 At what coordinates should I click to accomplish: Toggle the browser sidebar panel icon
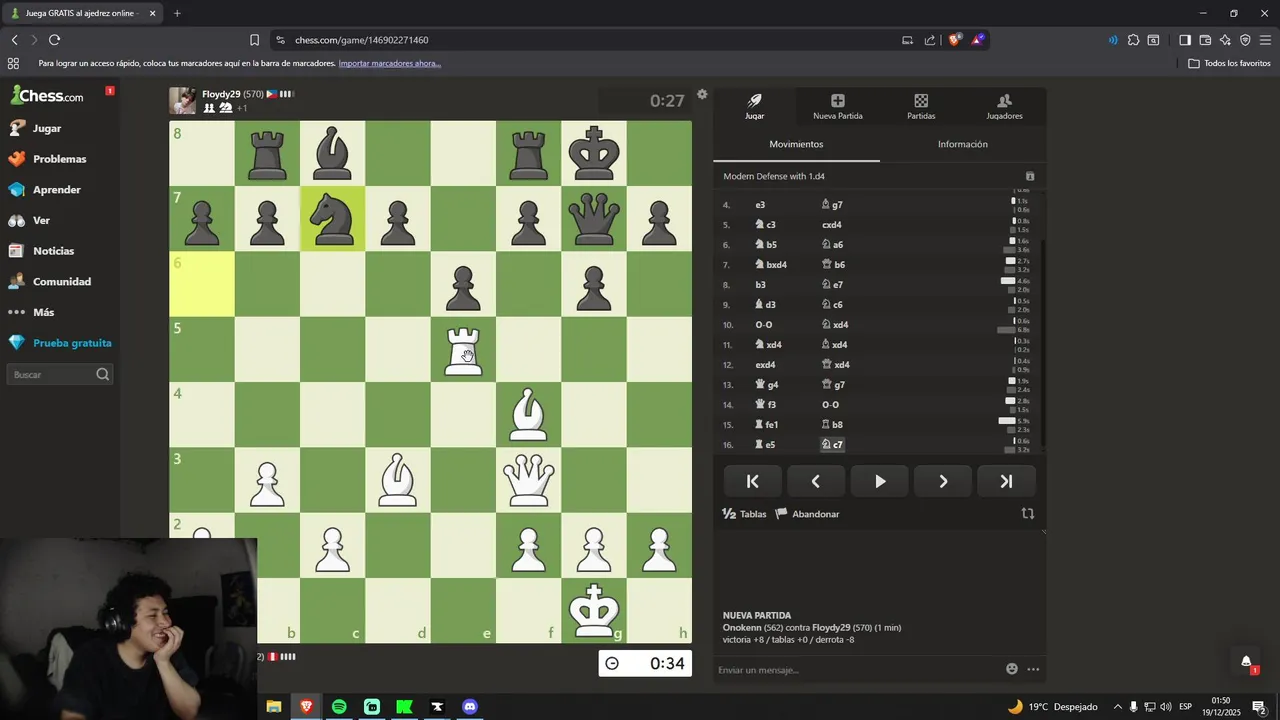(1185, 40)
